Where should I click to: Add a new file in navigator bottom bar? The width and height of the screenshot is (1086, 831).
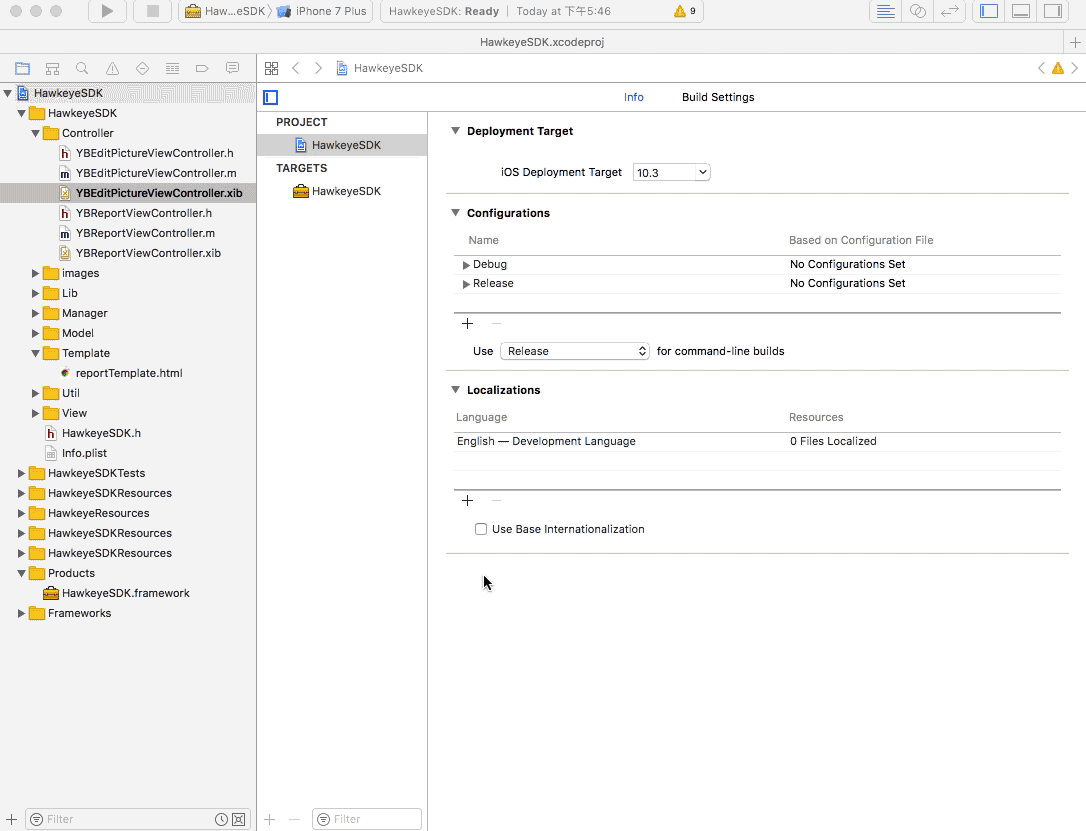click(12, 819)
